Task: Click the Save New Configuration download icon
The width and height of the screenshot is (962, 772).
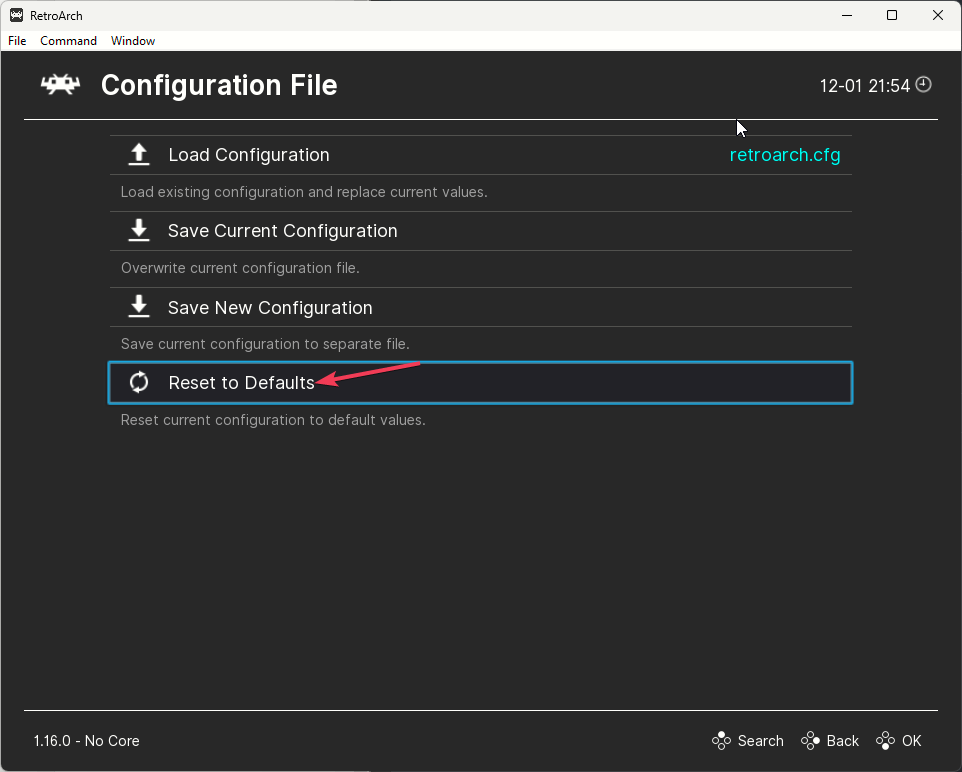Action: 139,308
